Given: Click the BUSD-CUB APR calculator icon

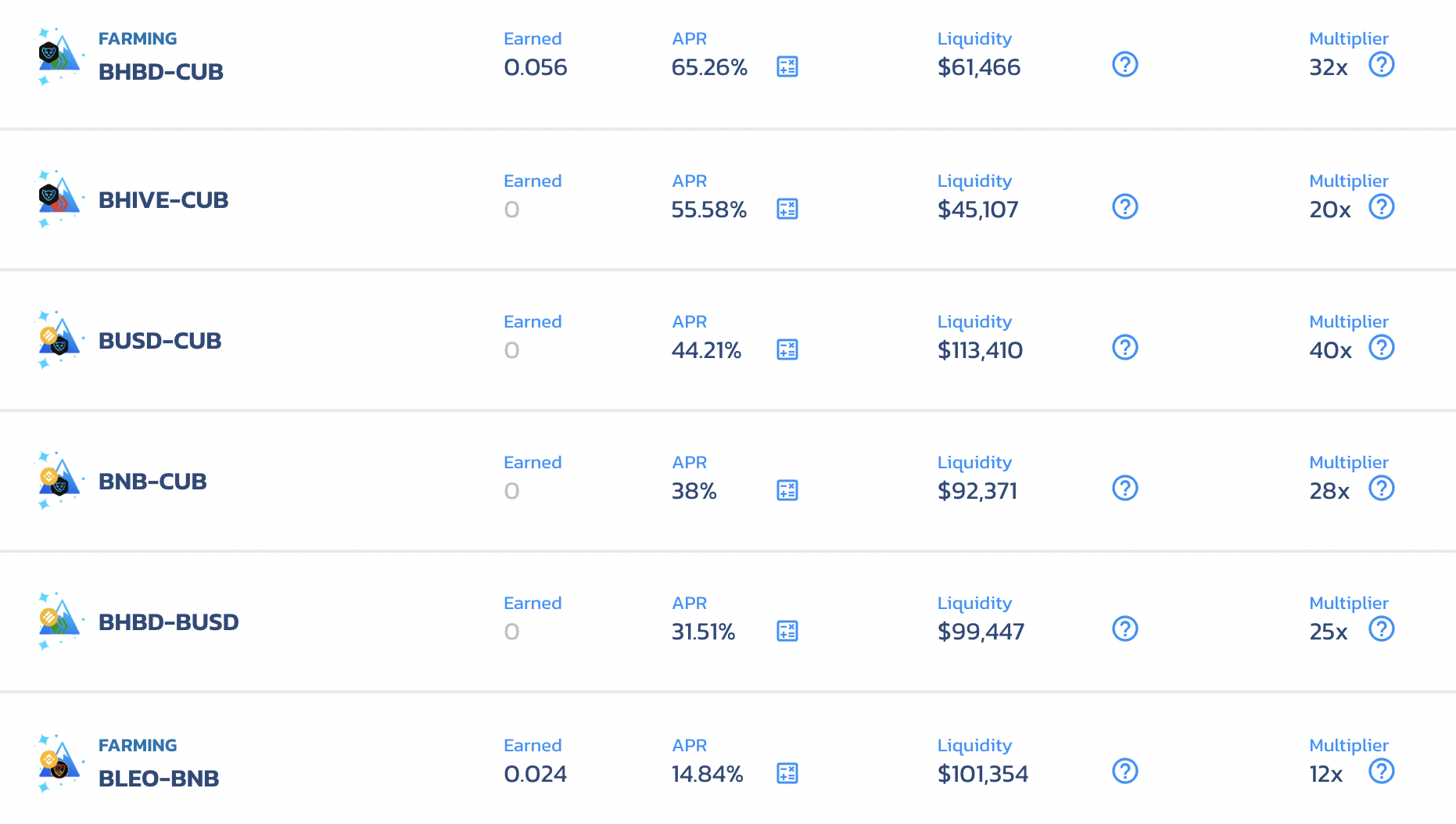Looking at the screenshot, I should tap(787, 349).
